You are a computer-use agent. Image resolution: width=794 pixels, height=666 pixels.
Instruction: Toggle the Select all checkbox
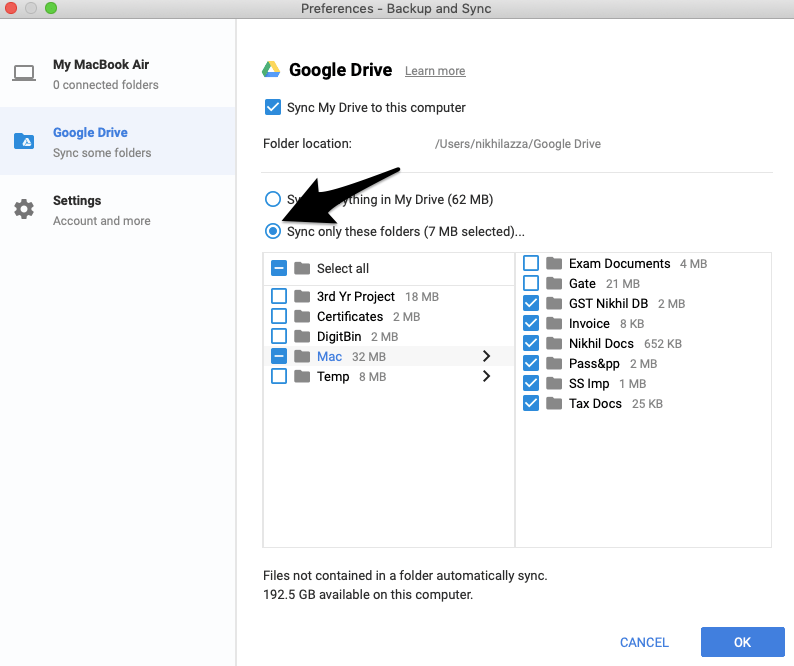[x=279, y=268]
